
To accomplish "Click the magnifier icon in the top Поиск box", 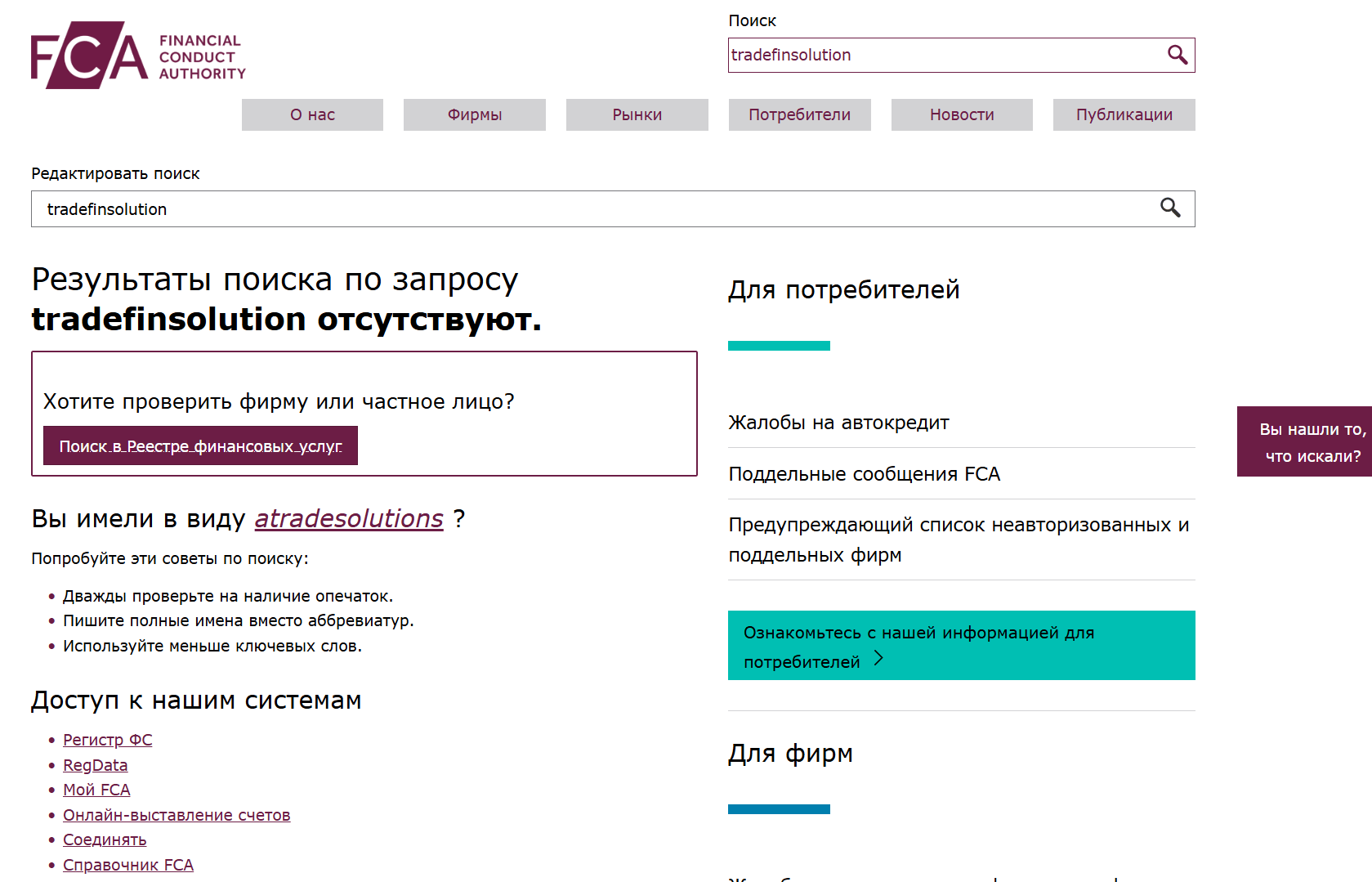I will click(x=1177, y=55).
